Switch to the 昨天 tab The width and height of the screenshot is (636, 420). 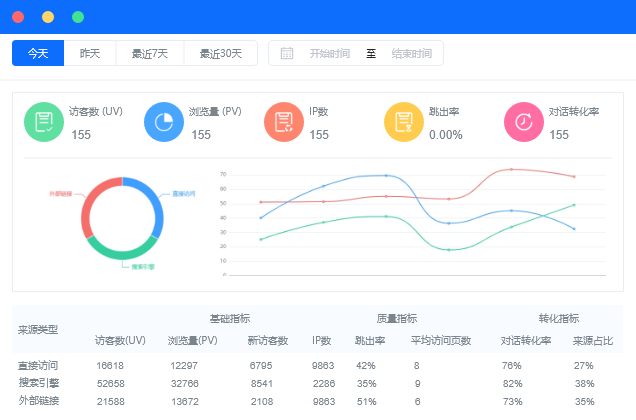90,53
